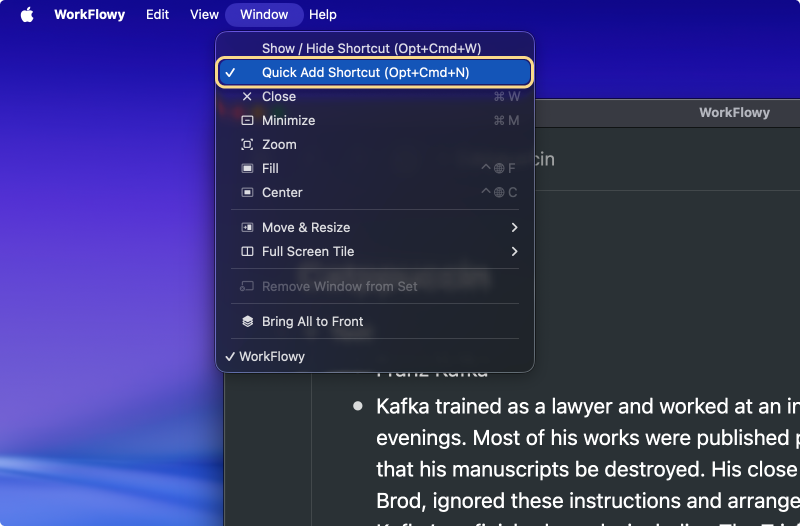Screen dimensions: 800x526
Task: Click the Zoom window icon
Action: click(x=247, y=144)
